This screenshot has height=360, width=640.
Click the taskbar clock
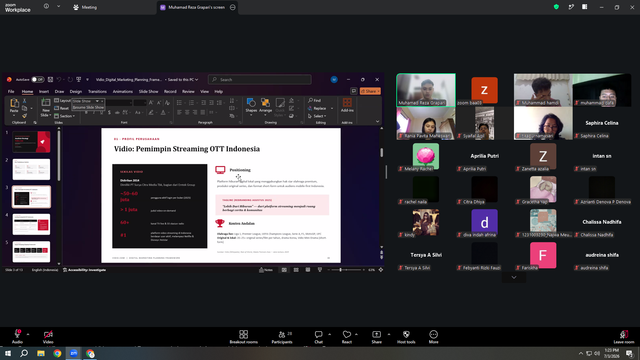click(611, 353)
